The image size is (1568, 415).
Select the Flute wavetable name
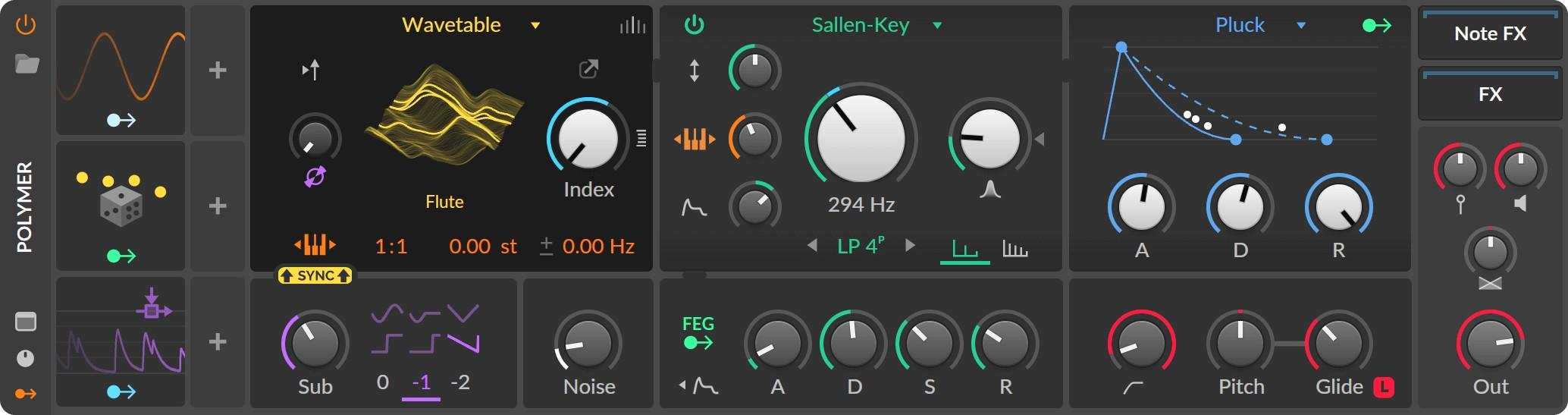pyautogui.click(x=444, y=202)
